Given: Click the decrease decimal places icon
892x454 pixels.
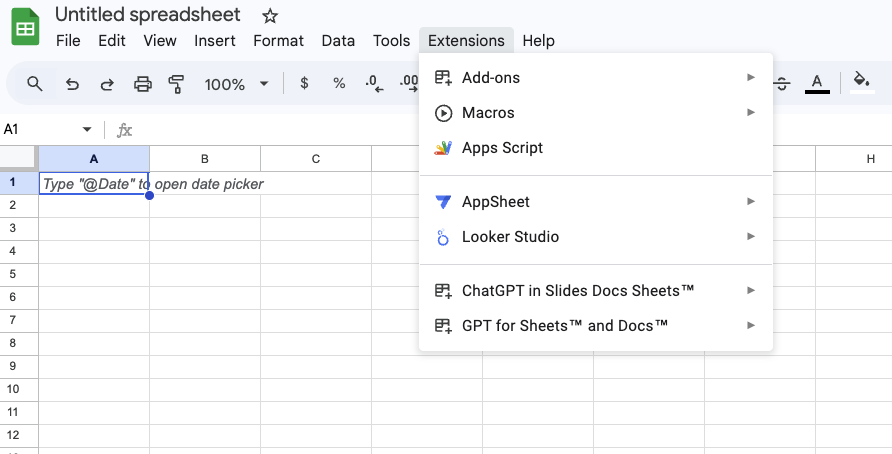Looking at the screenshot, I should (x=374, y=84).
